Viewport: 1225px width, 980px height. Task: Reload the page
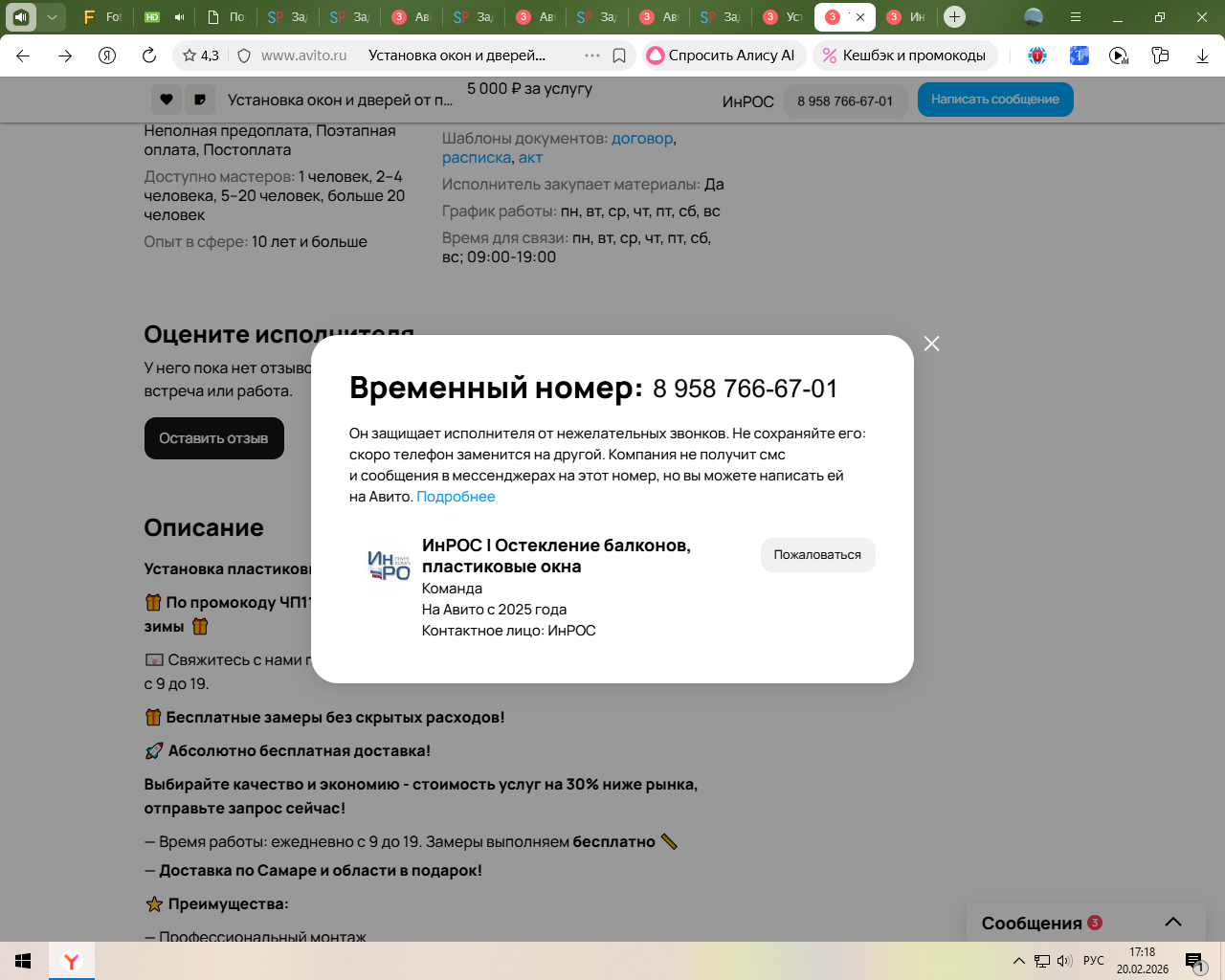[149, 56]
